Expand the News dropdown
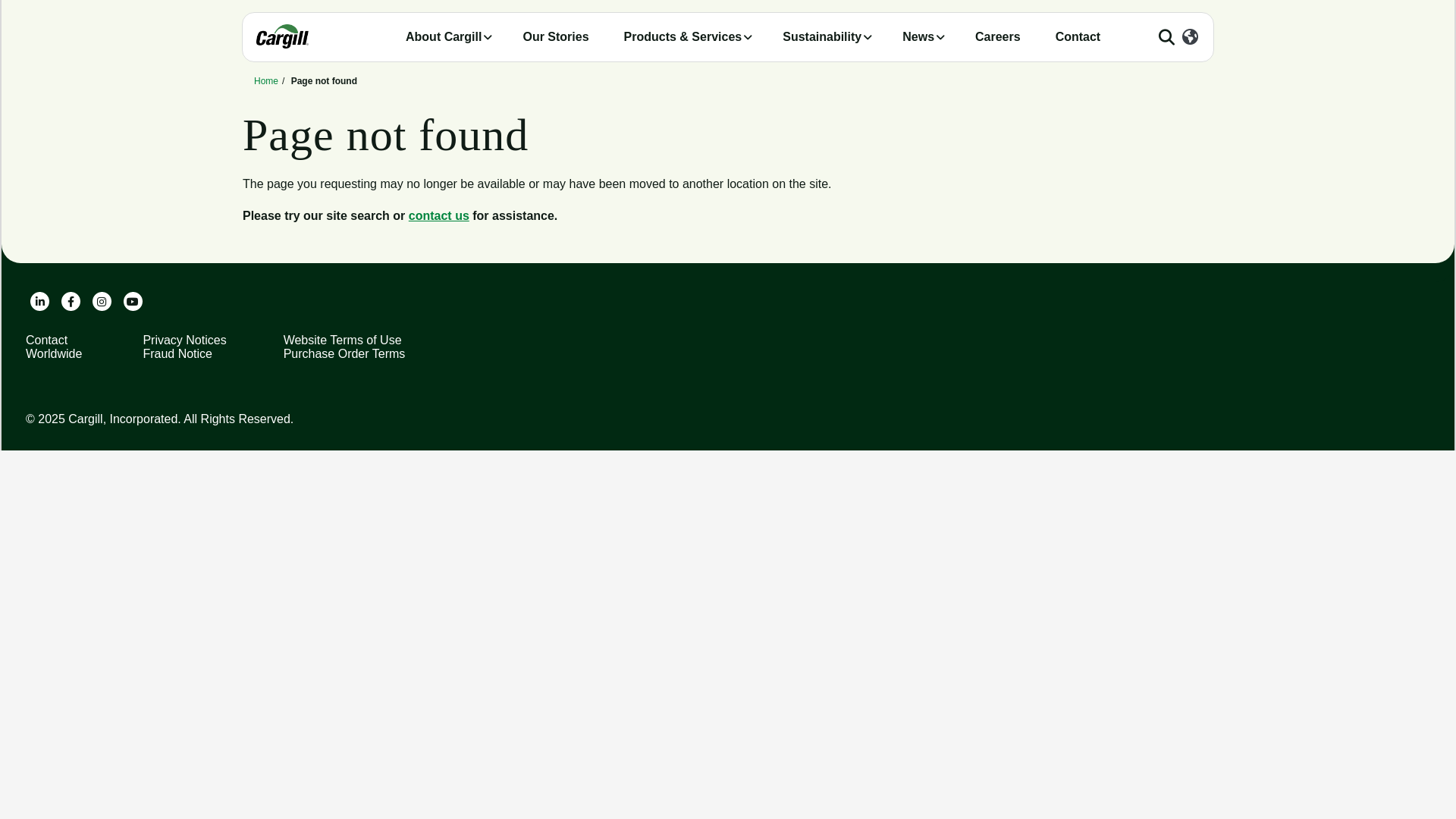Viewport: 1456px width, 819px height. tap(922, 37)
